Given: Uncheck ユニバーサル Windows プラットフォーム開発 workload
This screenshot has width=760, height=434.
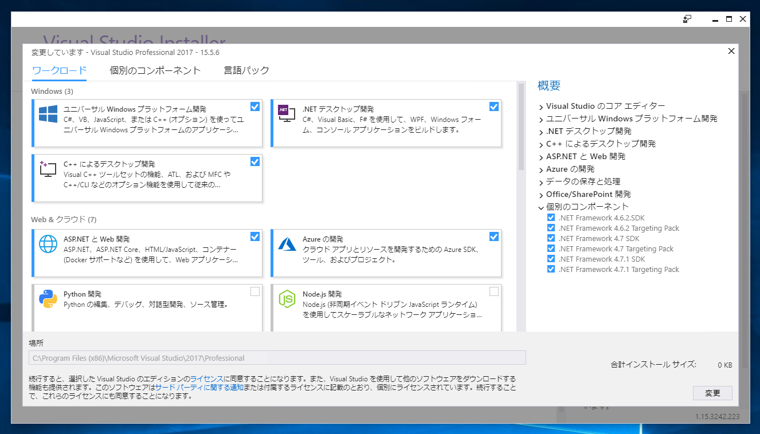Looking at the screenshot, I should 255,106.
